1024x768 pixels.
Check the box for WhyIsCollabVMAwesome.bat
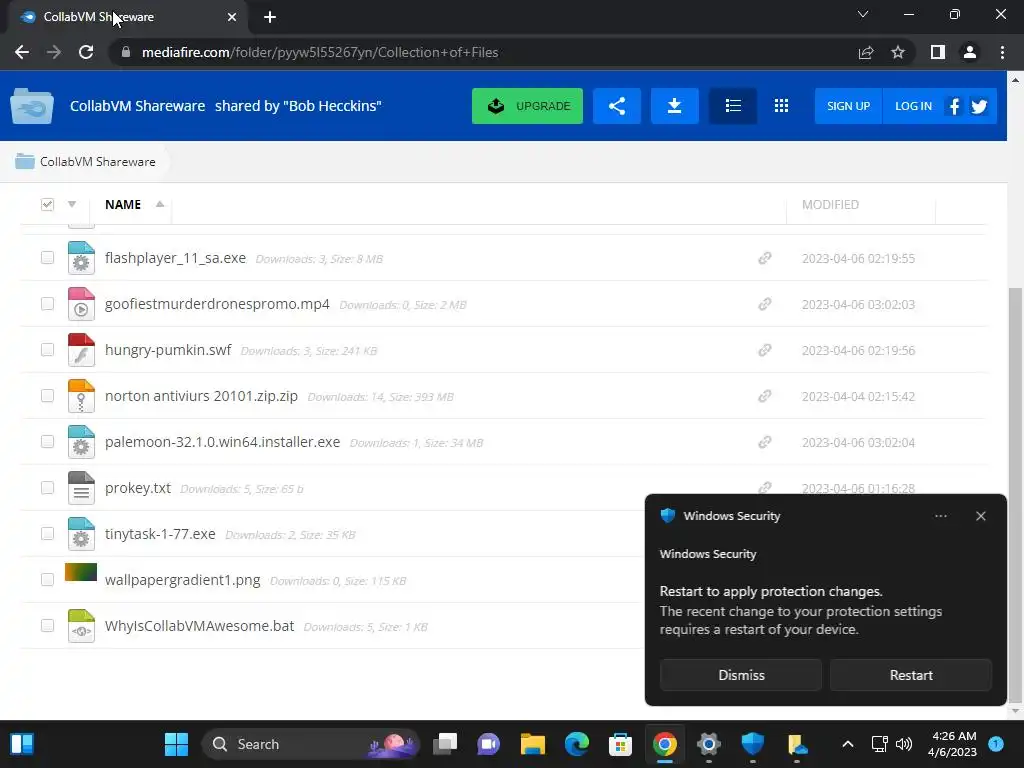(x=47, y=626)
